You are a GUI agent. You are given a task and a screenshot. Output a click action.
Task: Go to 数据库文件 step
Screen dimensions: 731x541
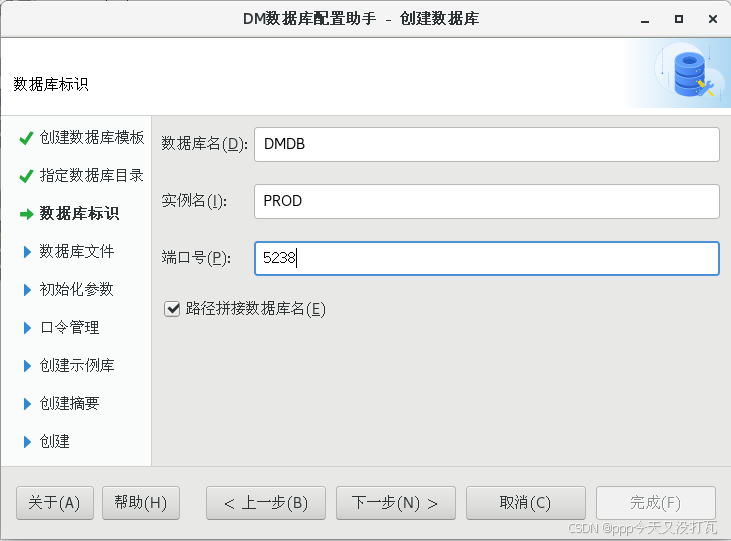pyautogui.click(x=76, y=251)
